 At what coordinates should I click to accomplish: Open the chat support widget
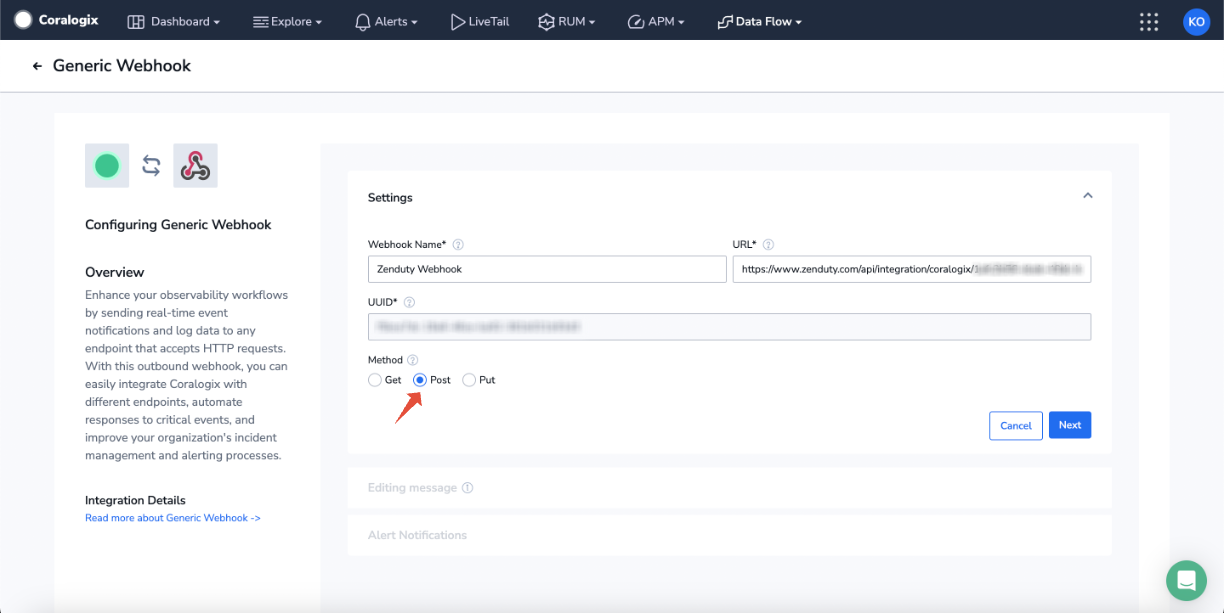click(x=1186, y=580)
